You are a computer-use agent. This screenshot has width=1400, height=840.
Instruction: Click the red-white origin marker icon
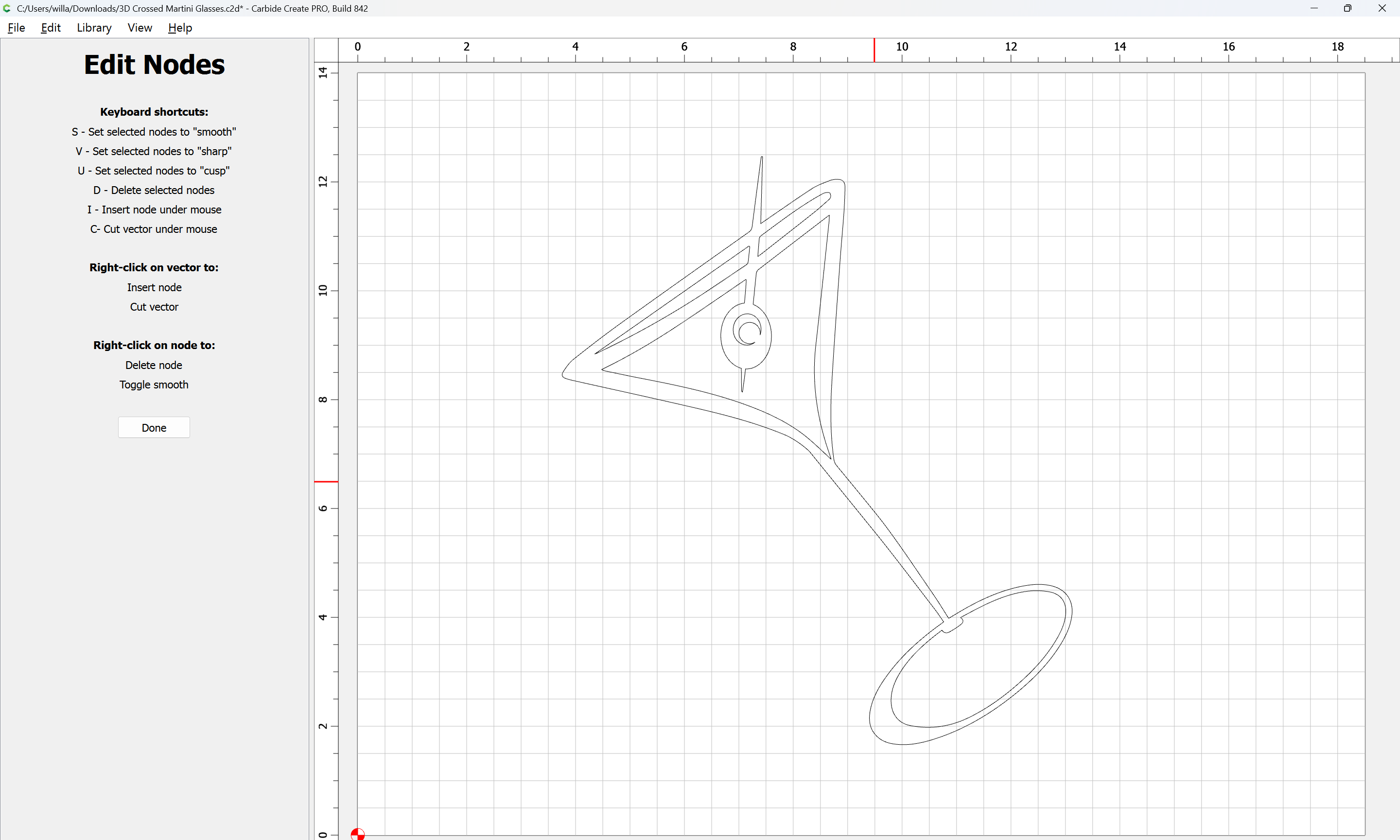(x=358, y=834)
